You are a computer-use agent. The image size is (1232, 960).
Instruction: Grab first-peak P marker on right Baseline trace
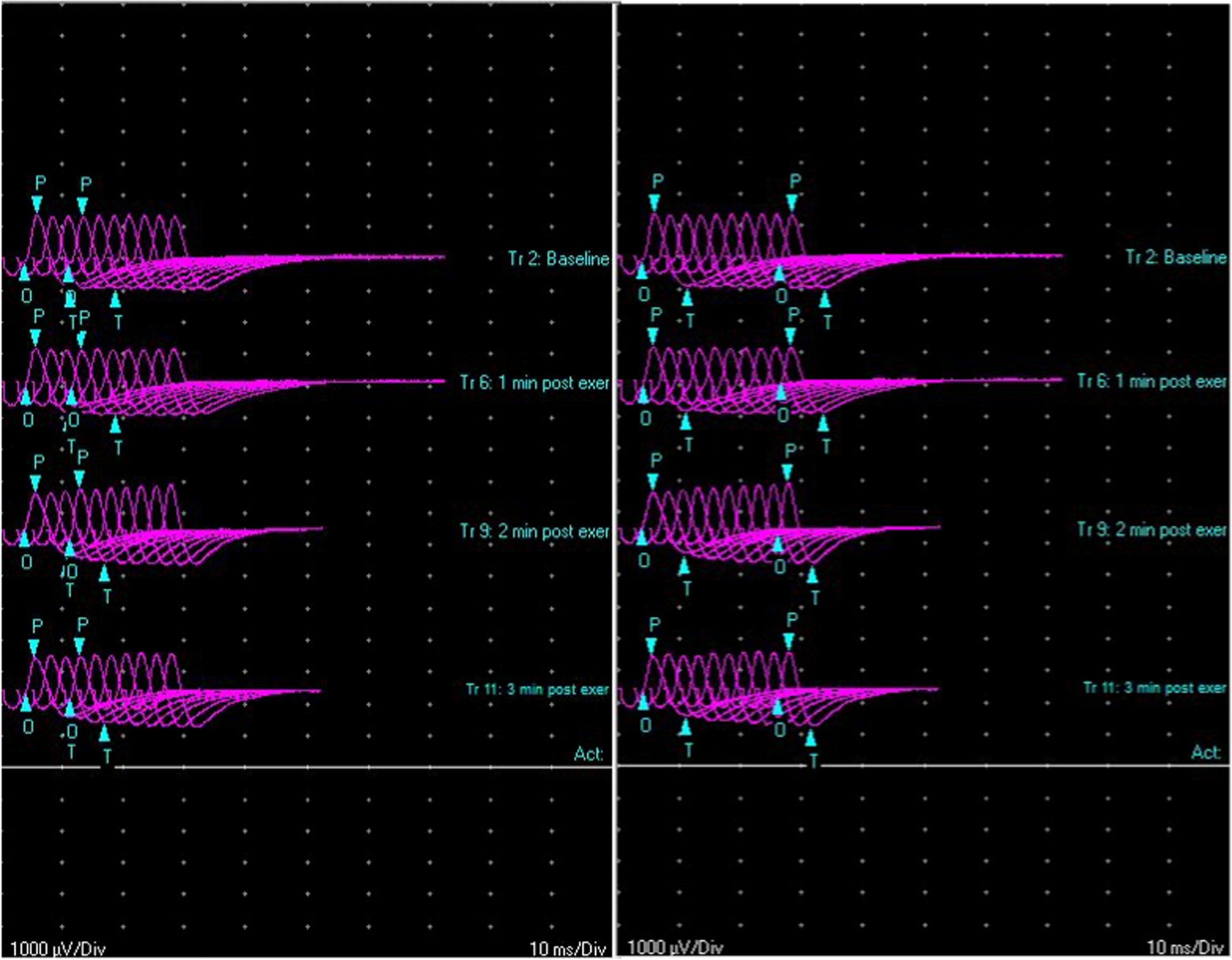(655, 203)
